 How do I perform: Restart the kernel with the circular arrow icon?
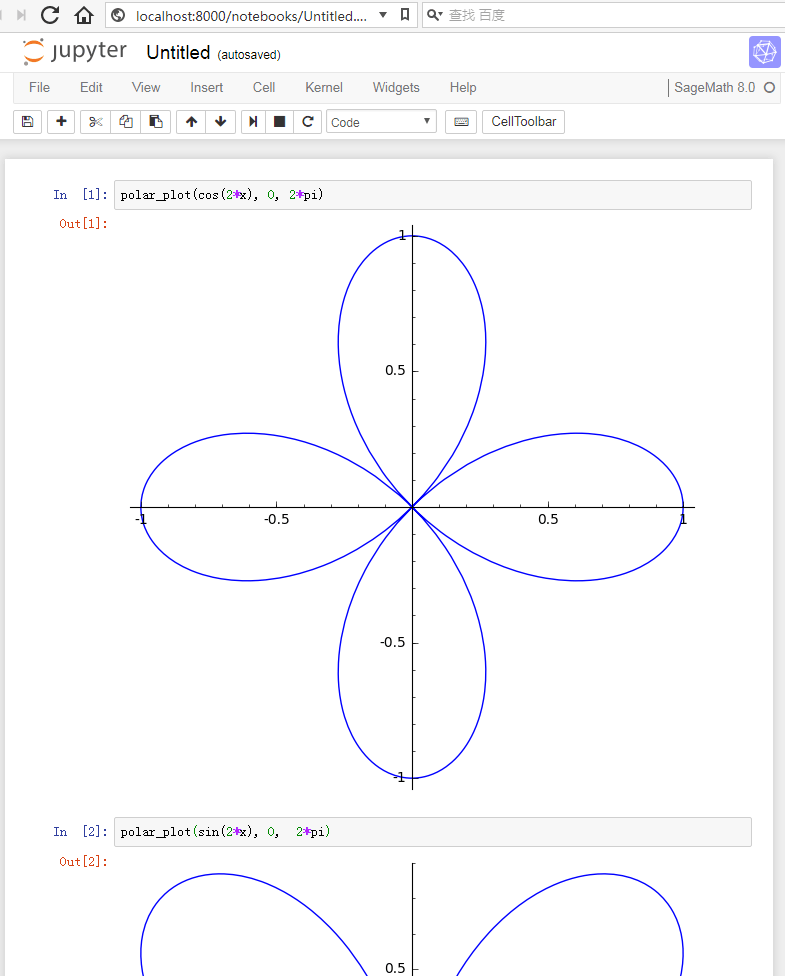(x=308, y=122)
